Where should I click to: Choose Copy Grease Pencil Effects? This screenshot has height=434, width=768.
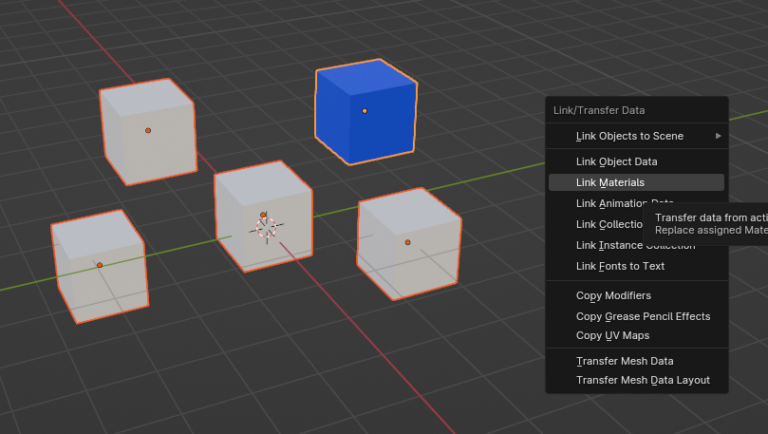(x=643, y=316)
